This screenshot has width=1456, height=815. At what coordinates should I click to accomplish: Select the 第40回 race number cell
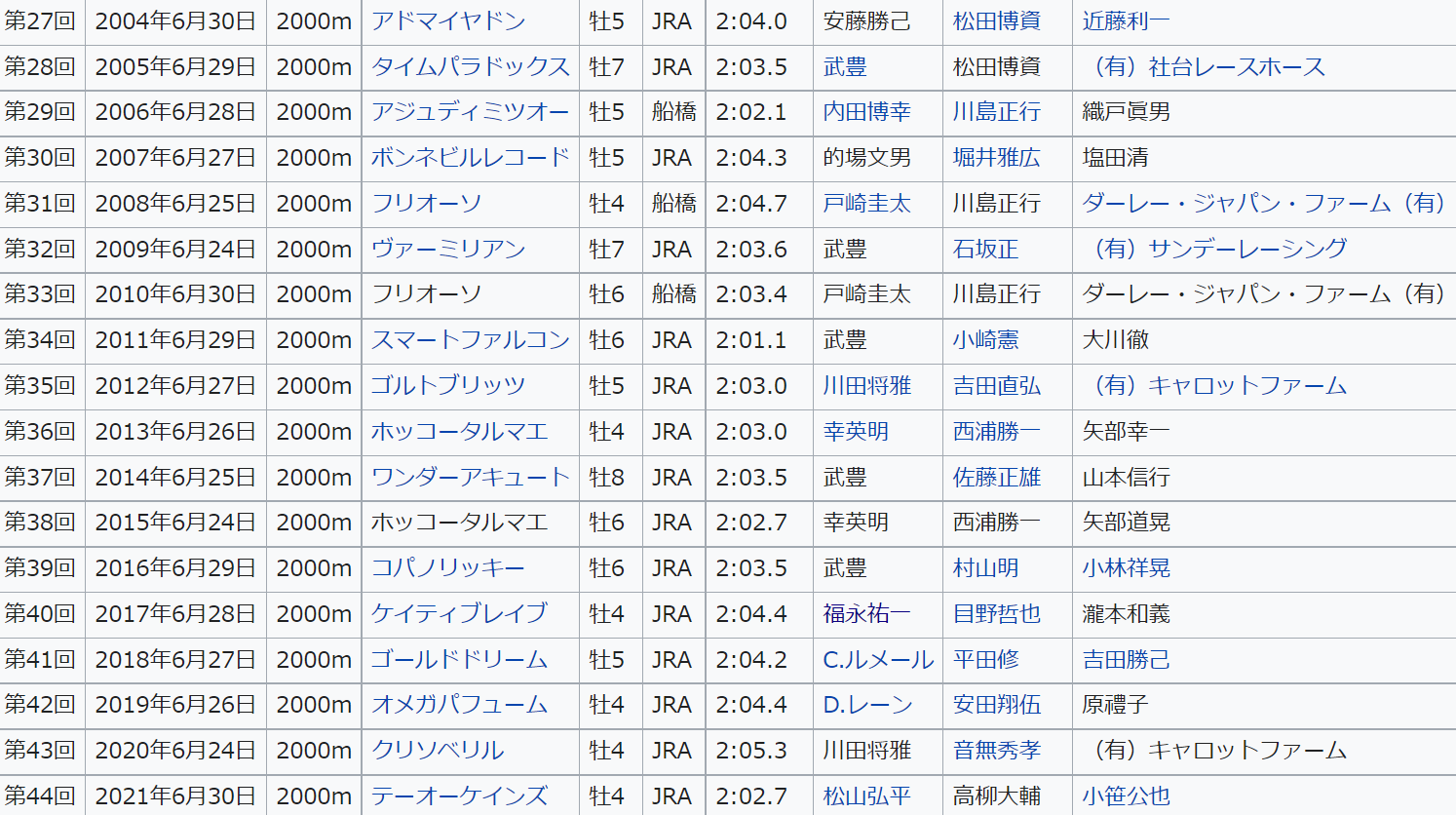40,613
